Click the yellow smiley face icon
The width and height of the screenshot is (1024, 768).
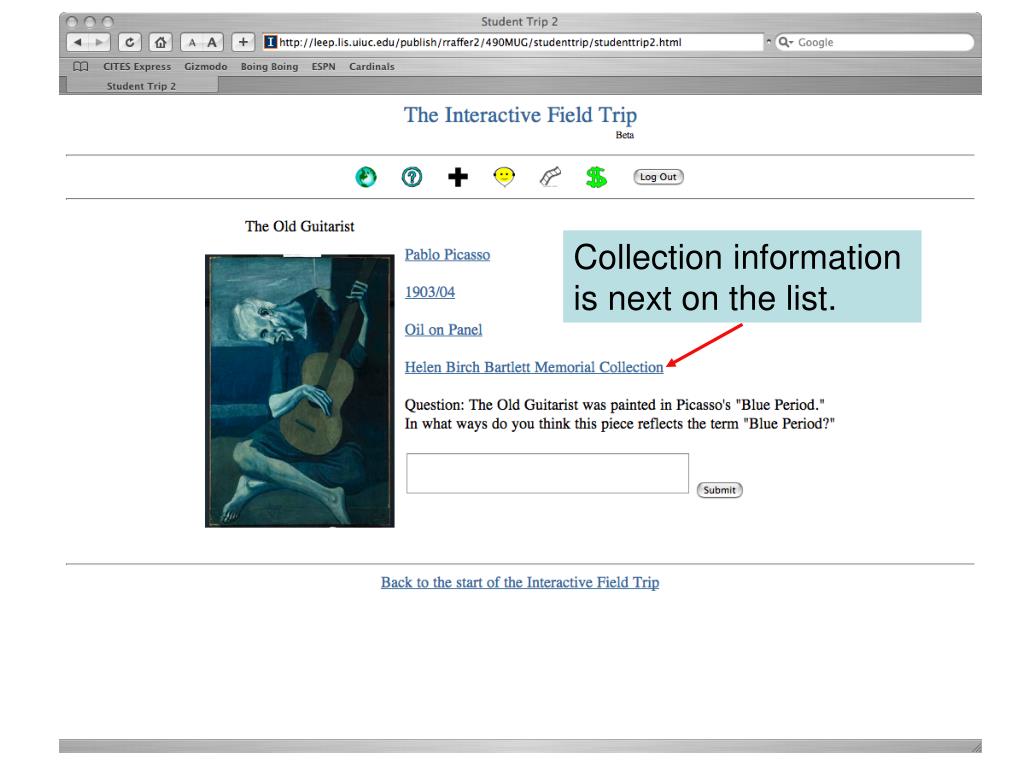(x=504, y=176)
